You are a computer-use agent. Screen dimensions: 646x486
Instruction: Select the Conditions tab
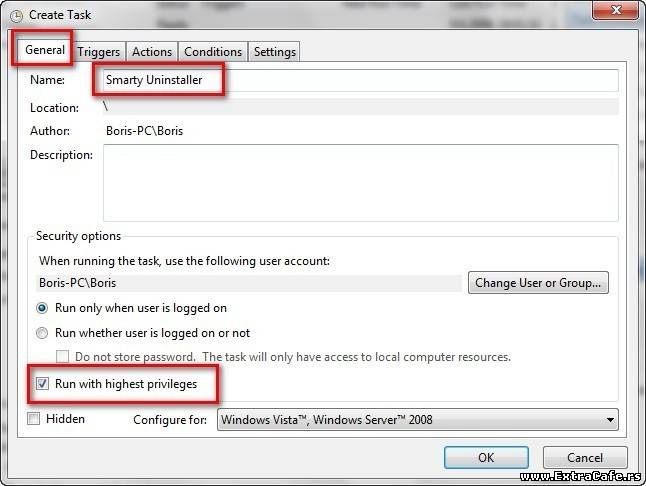[x=213, y=52]
